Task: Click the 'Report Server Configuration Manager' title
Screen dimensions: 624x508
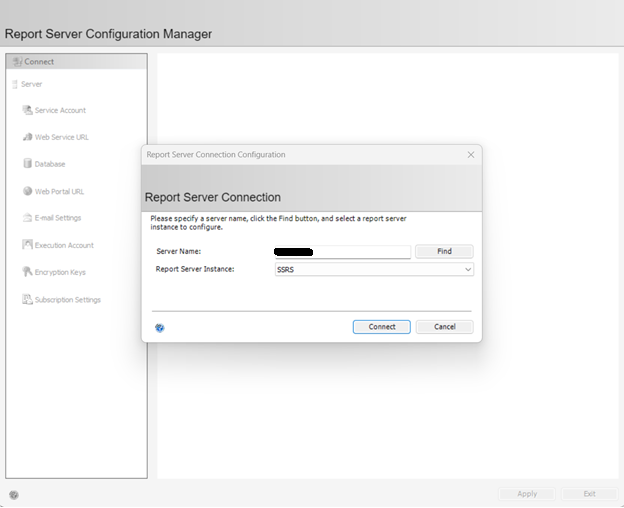Action: (108, 34)
